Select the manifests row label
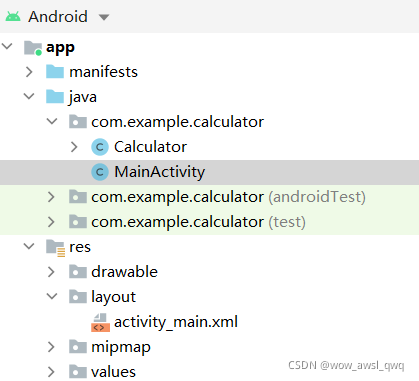419x381 pixels. (x=103, y=72)
